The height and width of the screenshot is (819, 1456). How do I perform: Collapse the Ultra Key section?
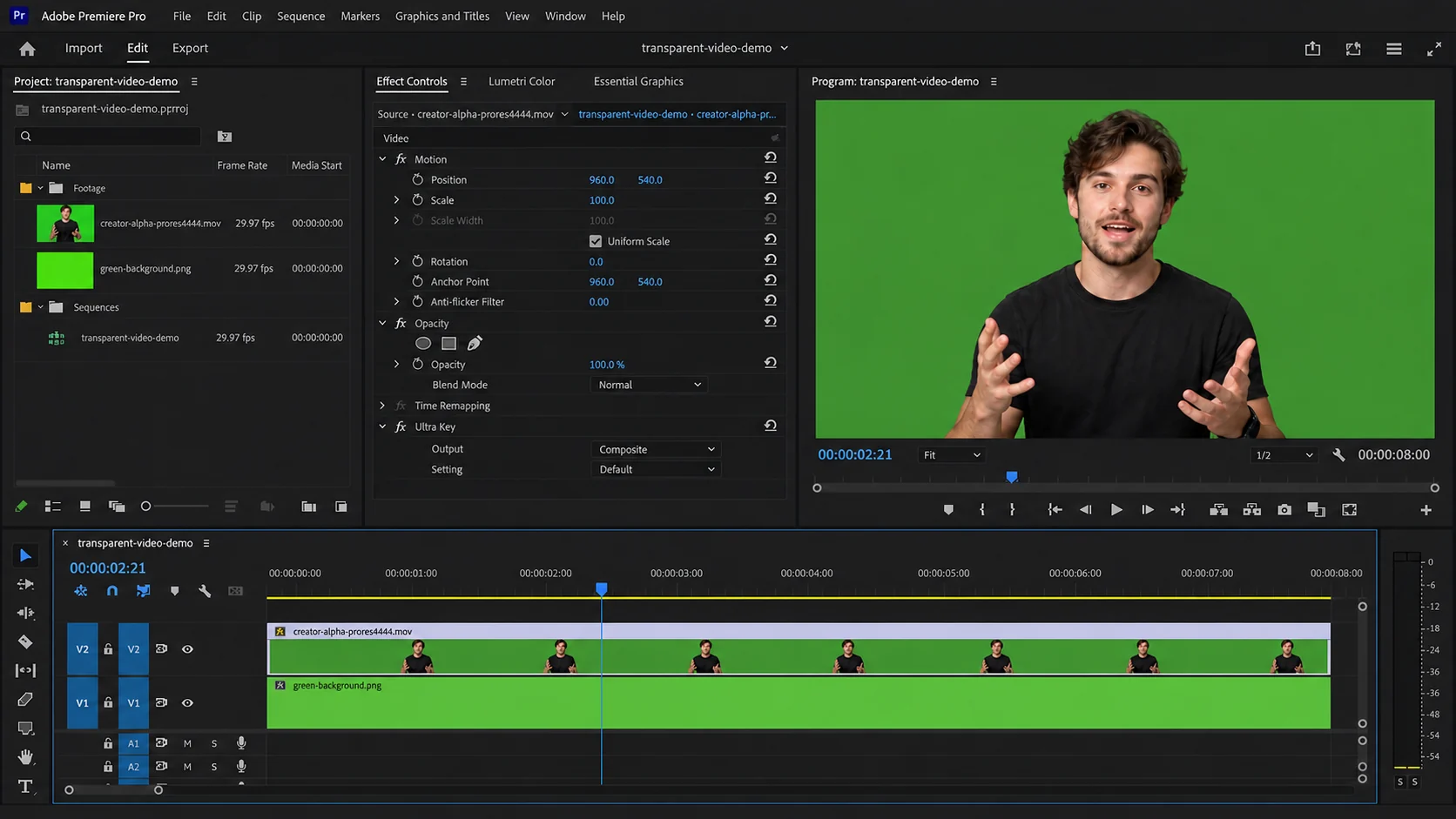point(382,426)
